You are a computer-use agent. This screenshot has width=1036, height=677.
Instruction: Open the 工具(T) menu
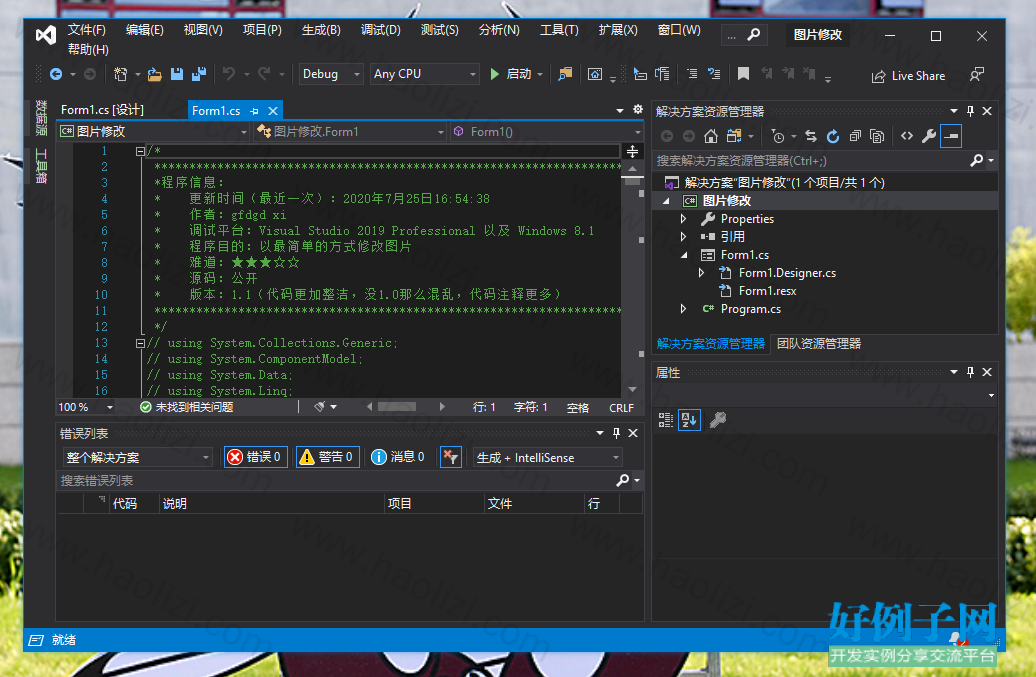click(x=559, y=30)
